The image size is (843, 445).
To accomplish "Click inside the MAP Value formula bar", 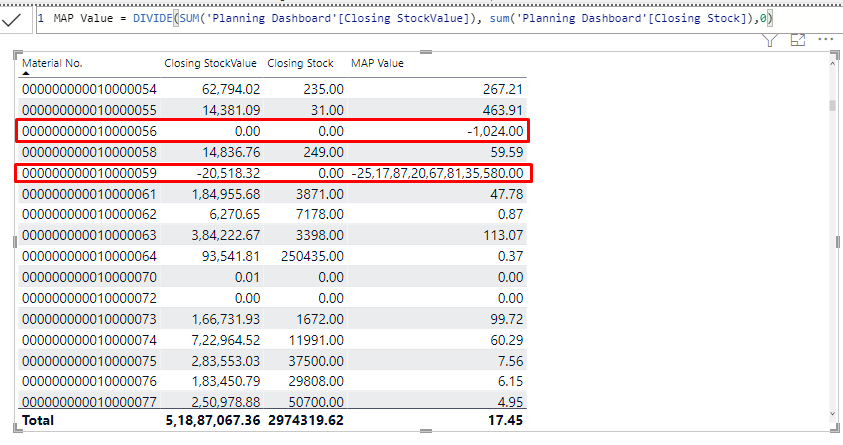I will (x=438, y=18).
